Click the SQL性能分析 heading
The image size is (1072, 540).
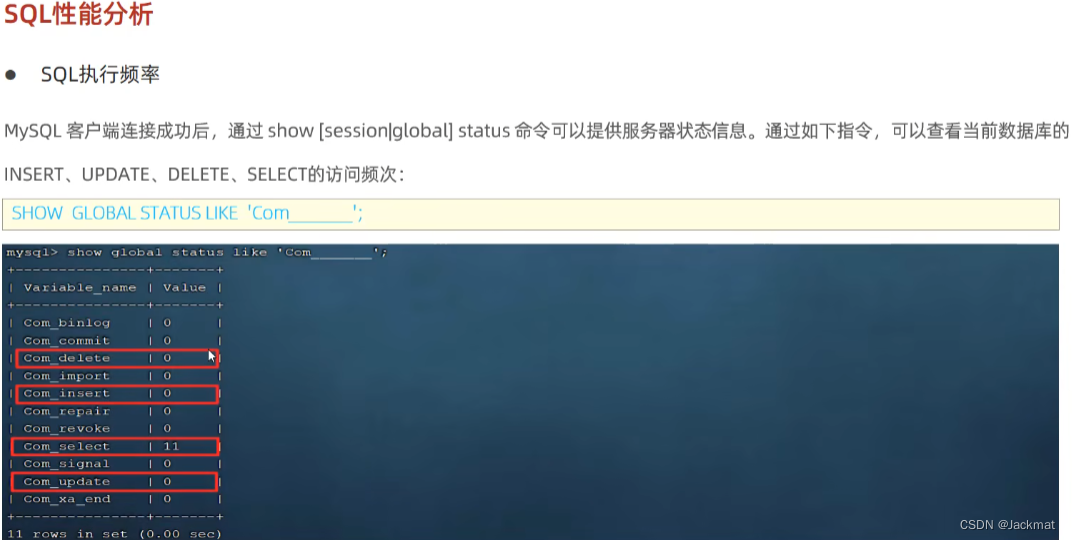79,13
